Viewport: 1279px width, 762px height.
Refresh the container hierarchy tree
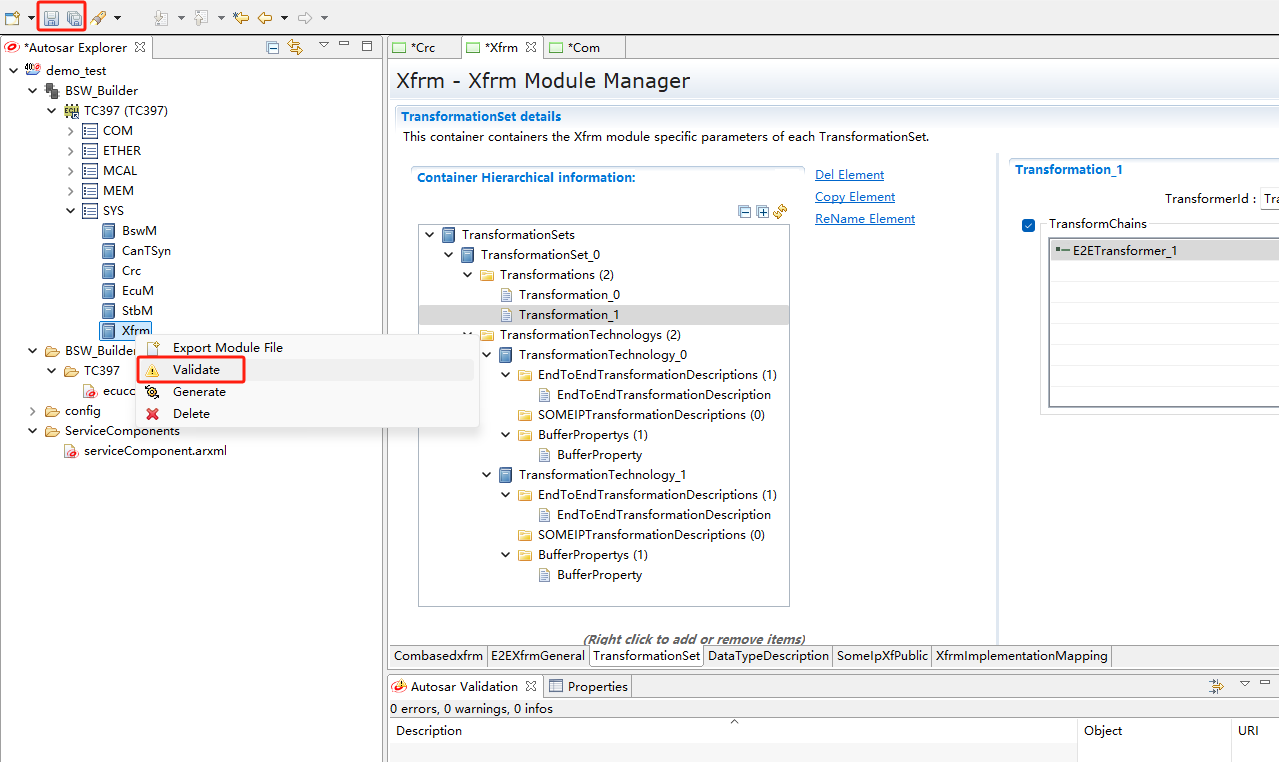(780, 212)
